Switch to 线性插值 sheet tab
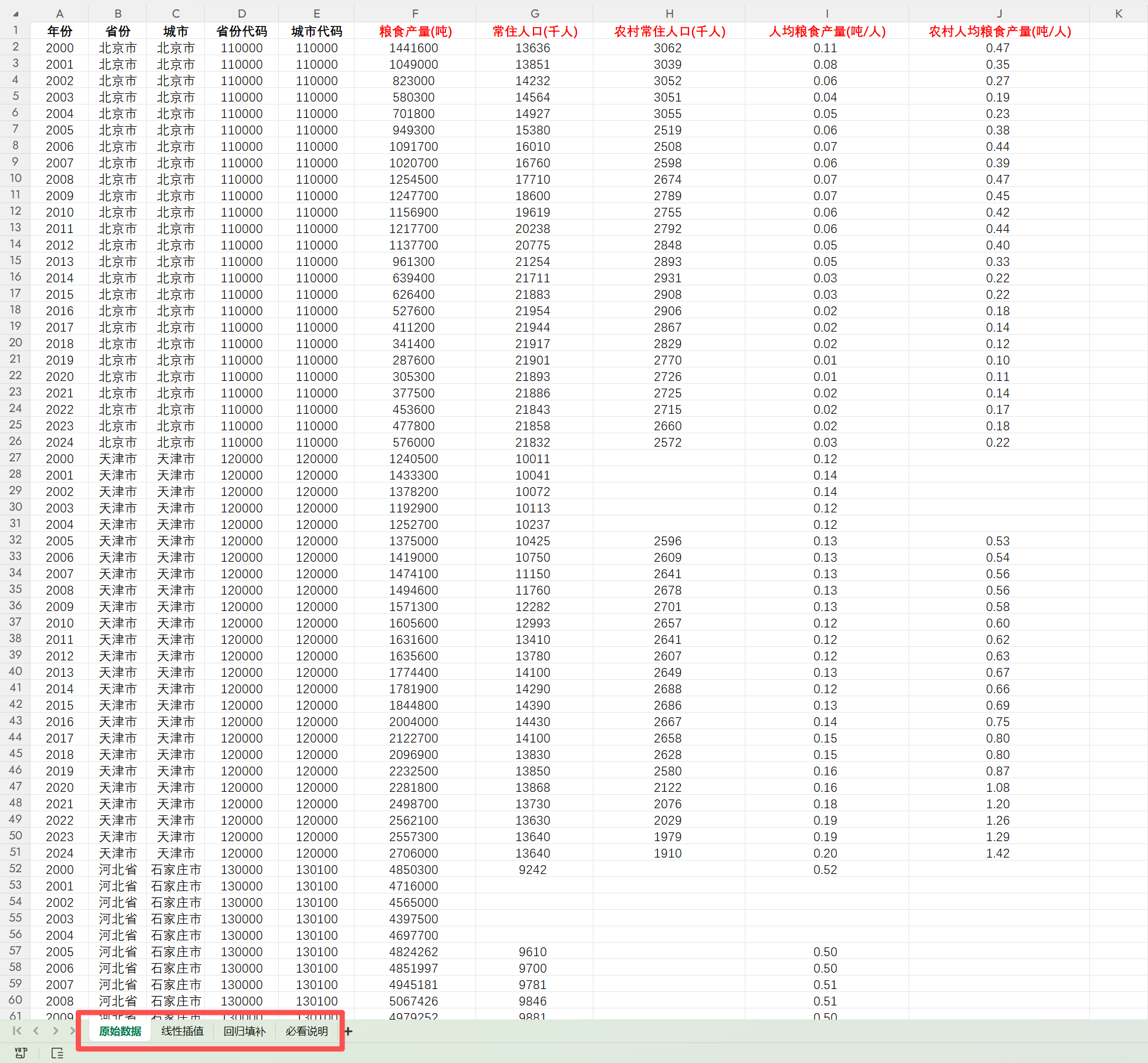 182,1031
